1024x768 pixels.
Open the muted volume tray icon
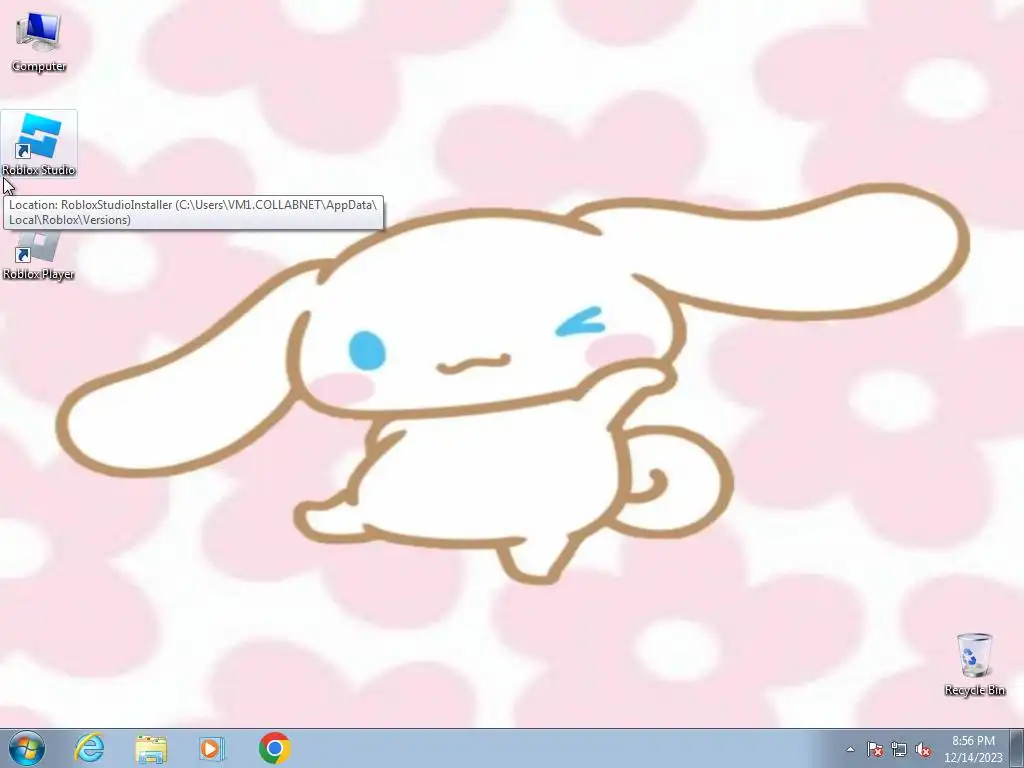click(923, 749)
